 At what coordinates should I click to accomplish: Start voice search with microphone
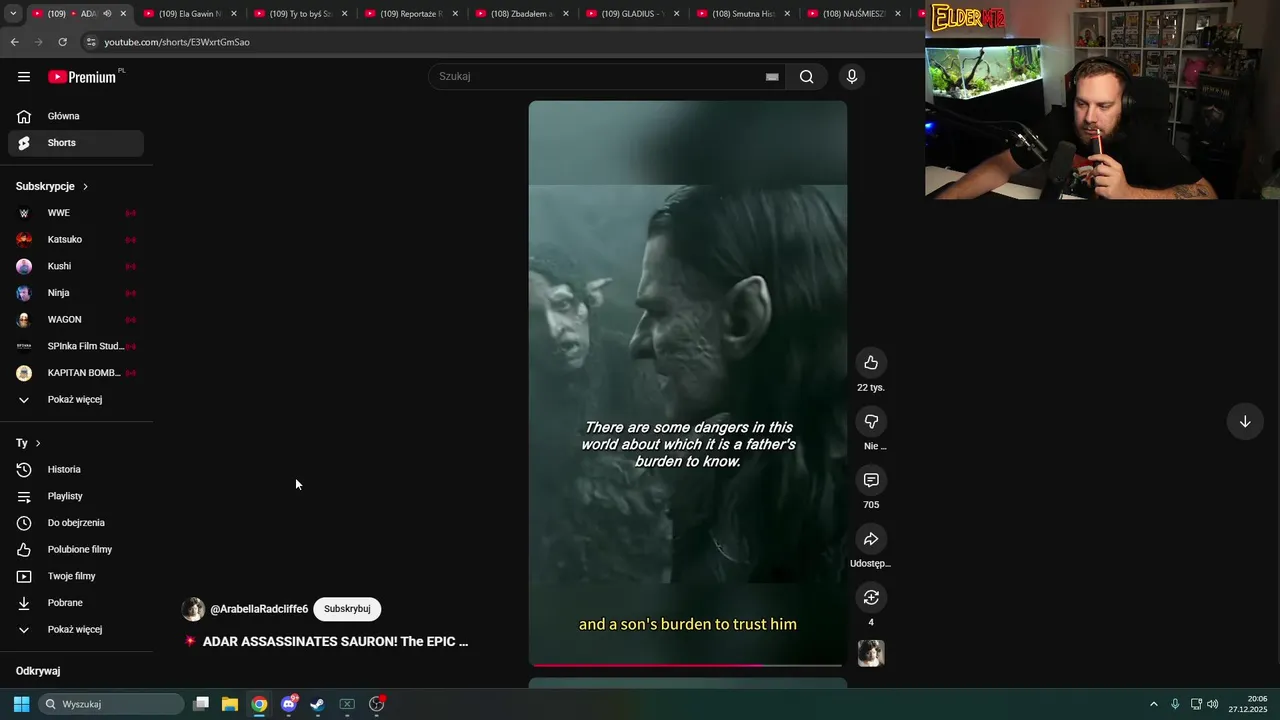(852, 77)
